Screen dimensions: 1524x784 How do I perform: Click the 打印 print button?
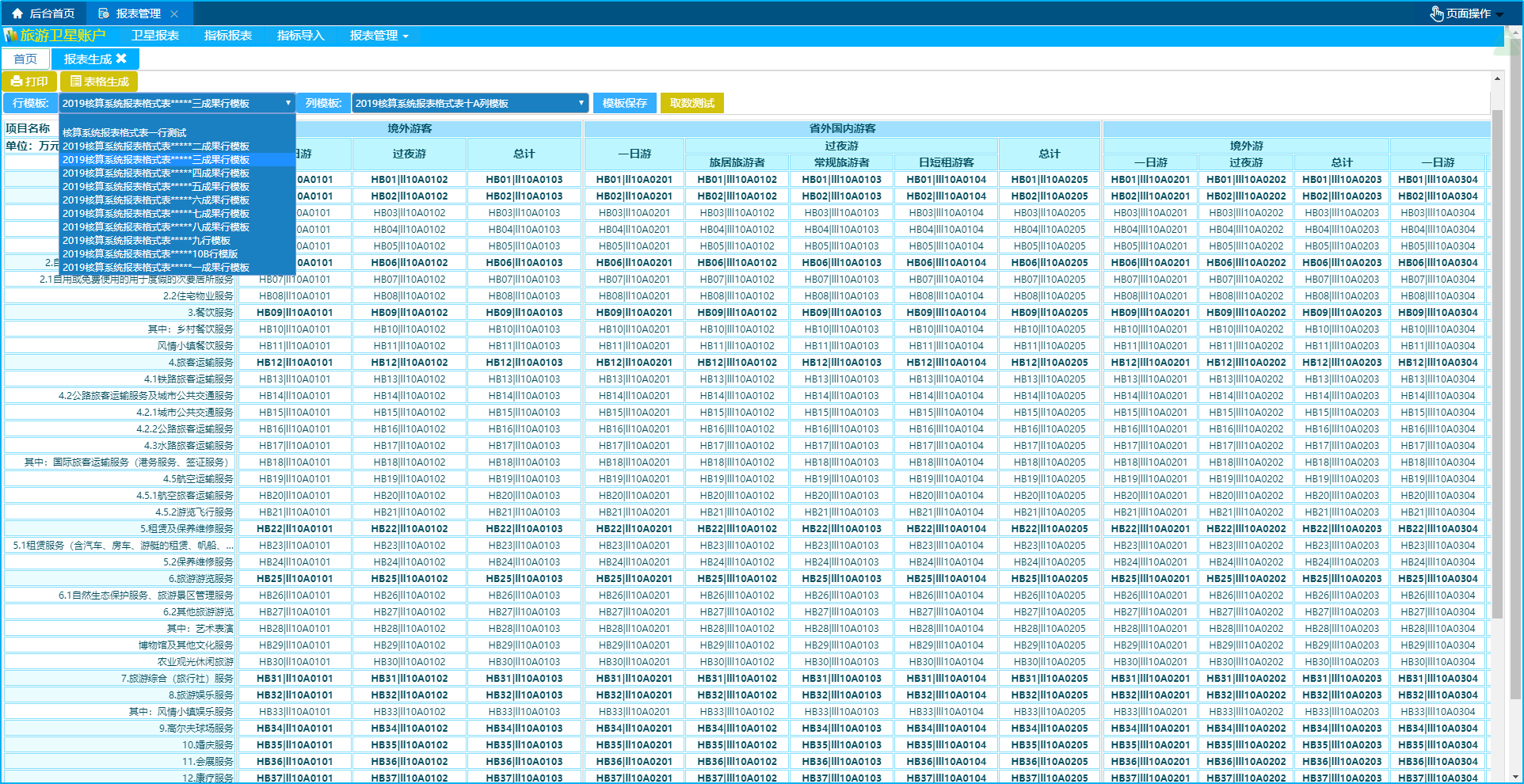[x=29, y=82]
